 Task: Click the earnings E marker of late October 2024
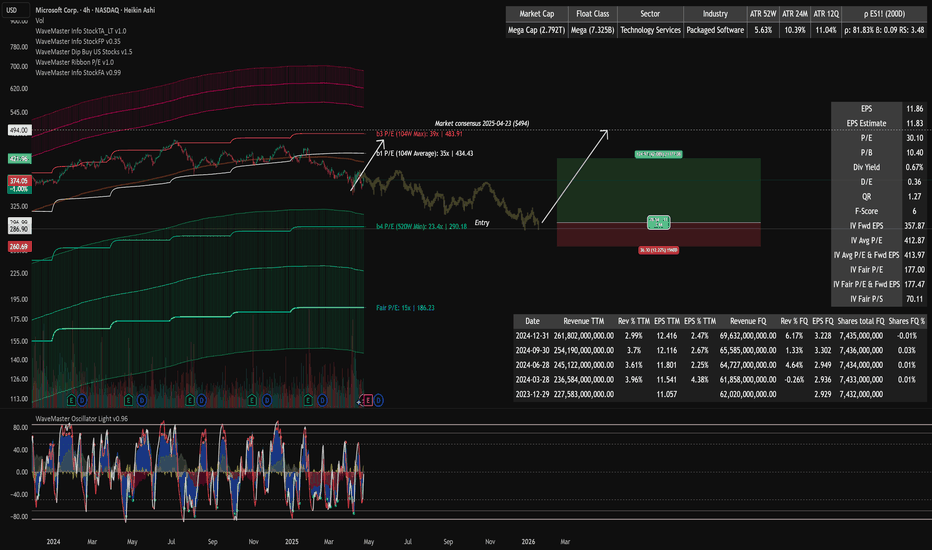[252, 400]
